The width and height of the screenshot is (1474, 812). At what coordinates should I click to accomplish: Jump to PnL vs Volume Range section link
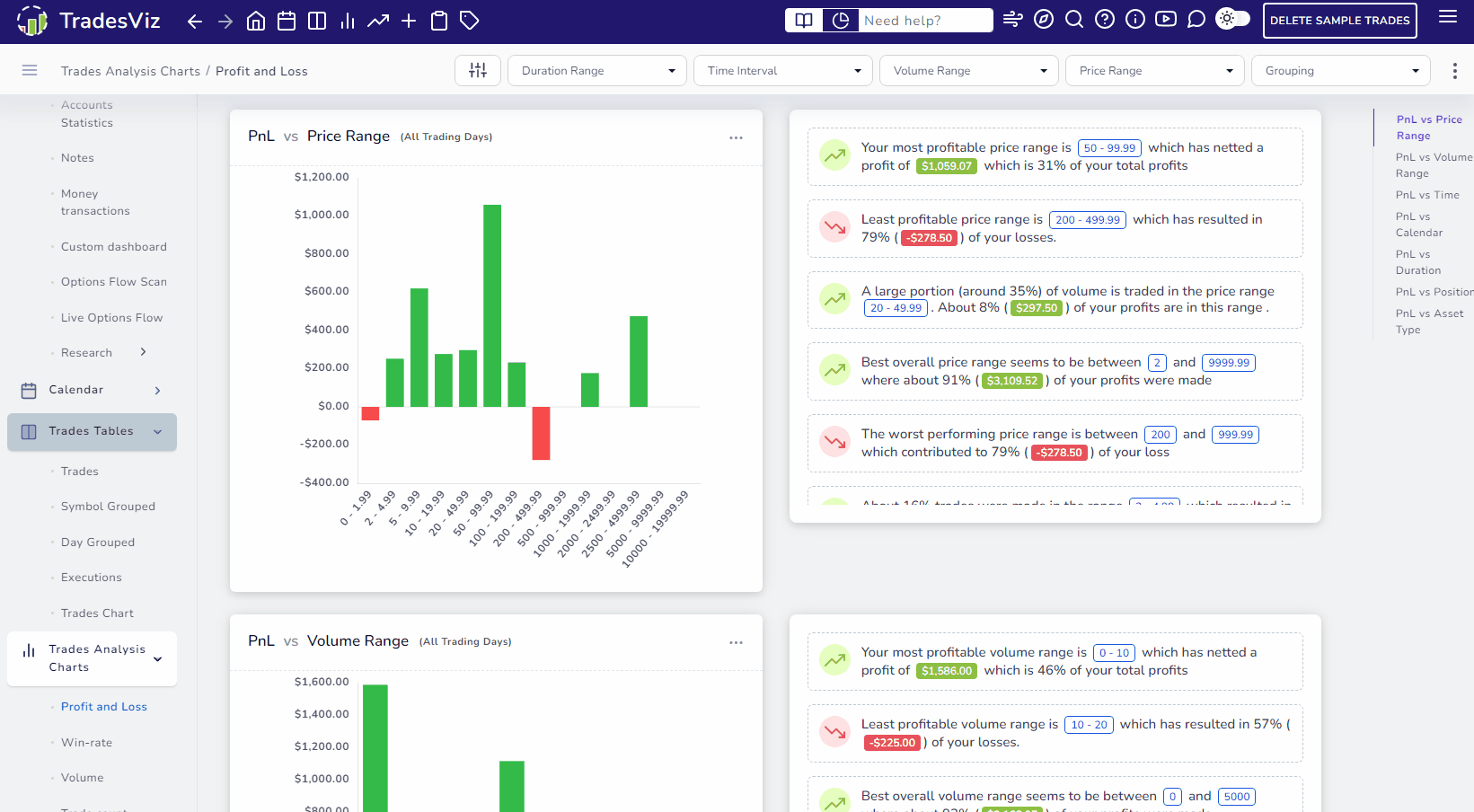tap(1434, 165)
